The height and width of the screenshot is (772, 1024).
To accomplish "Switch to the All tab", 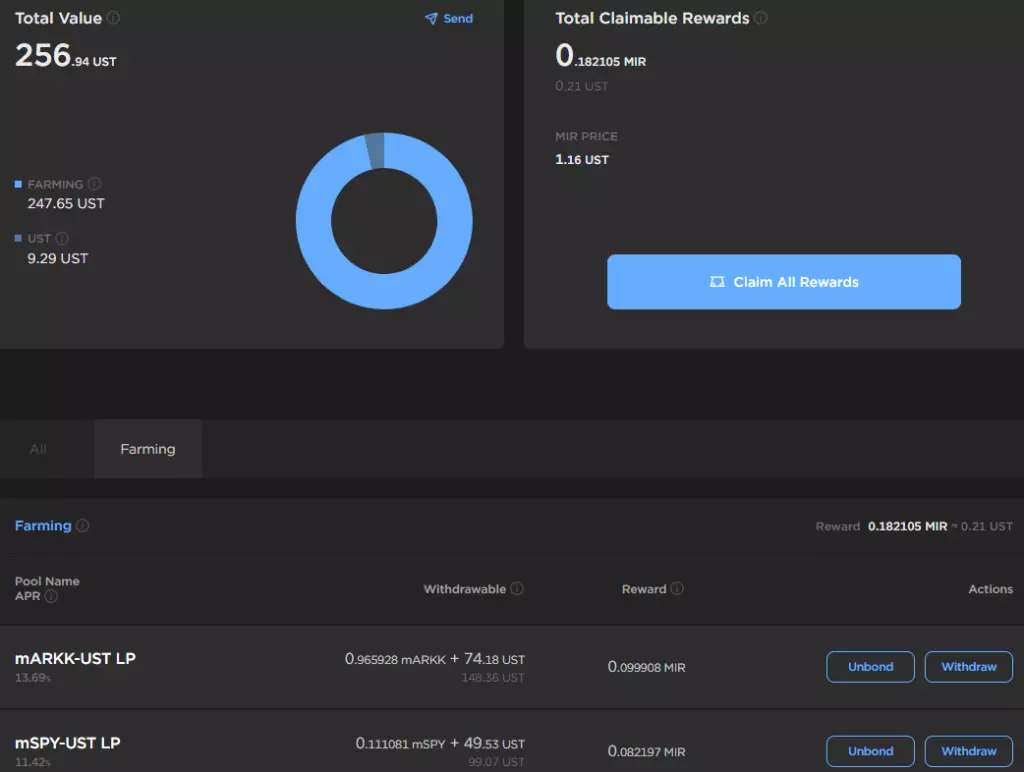I will (38, 449).
